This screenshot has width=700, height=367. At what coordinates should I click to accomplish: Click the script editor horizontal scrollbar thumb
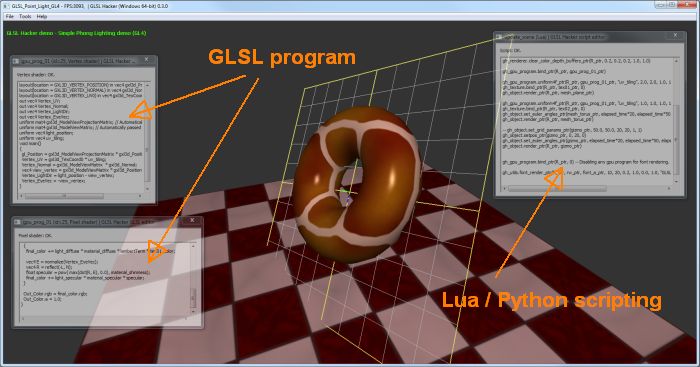click(x=557, y=189)
